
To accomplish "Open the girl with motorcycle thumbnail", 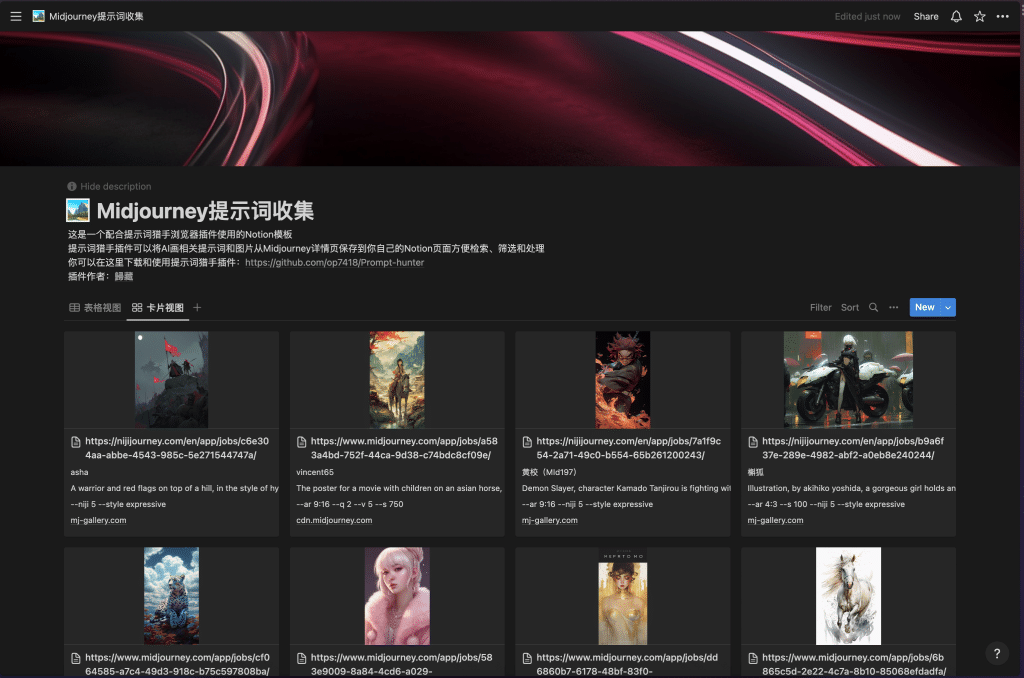I will (848, 379).
